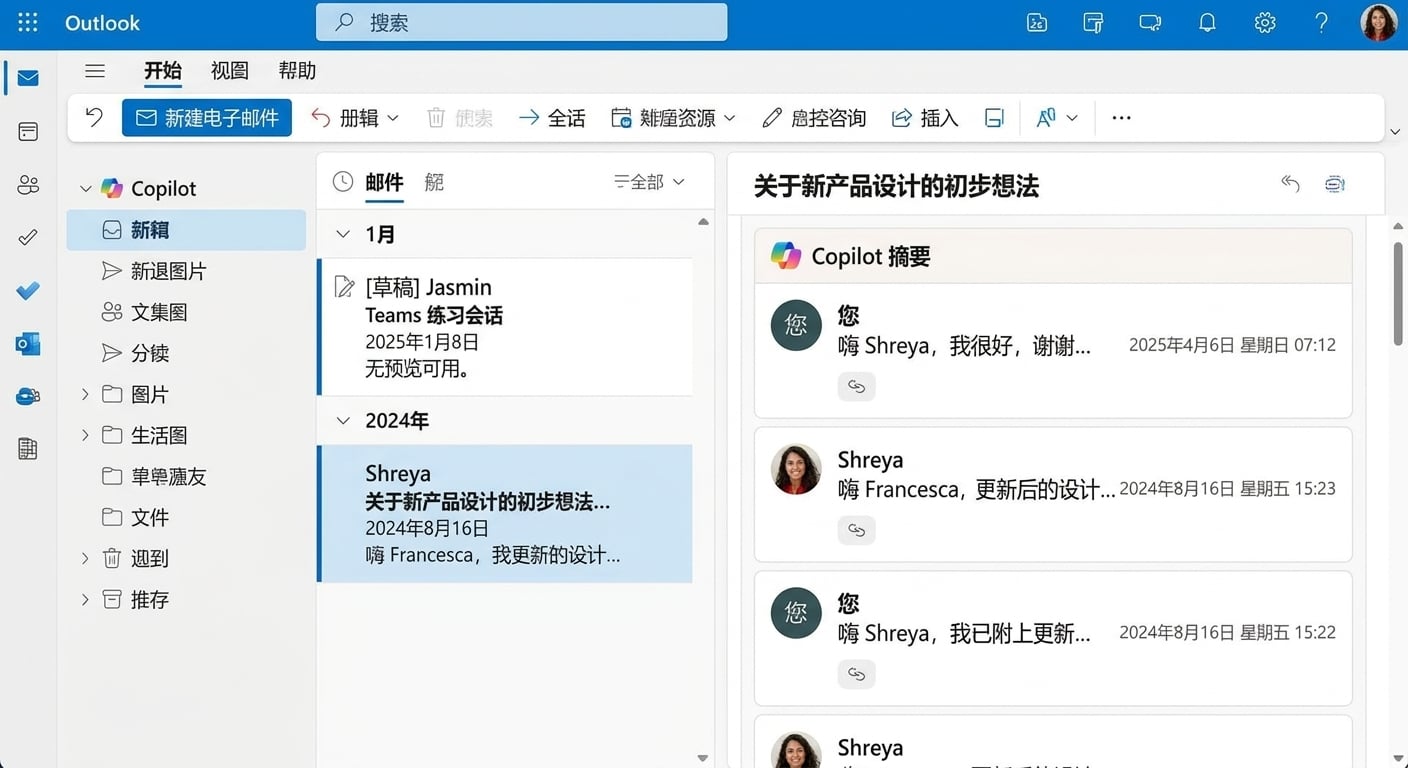Click the greyed trash delete button

[x=459, y=118]
